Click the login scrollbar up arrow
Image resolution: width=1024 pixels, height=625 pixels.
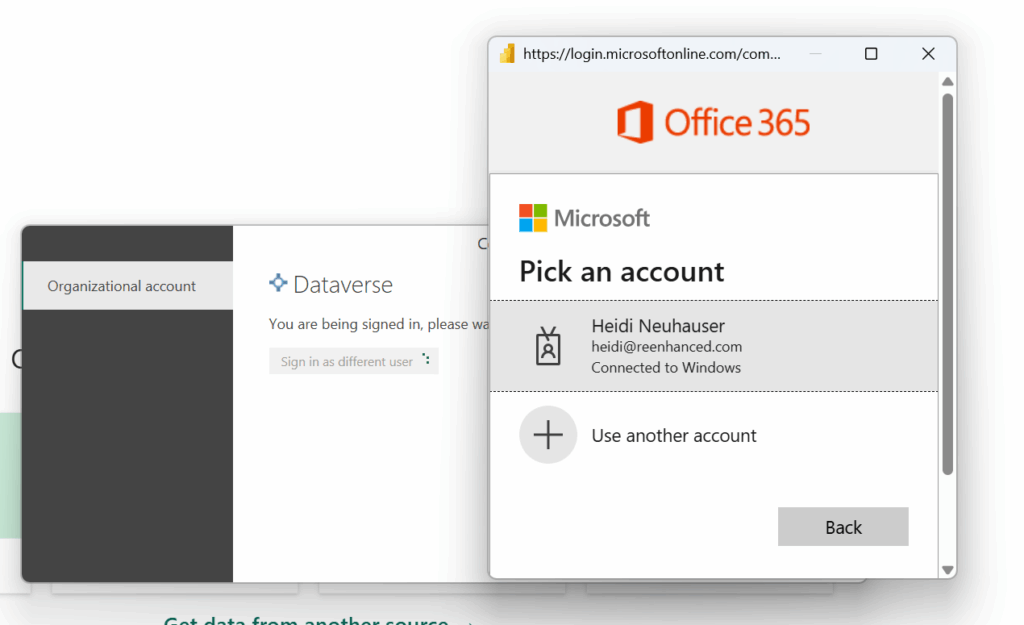coord(948,82)
